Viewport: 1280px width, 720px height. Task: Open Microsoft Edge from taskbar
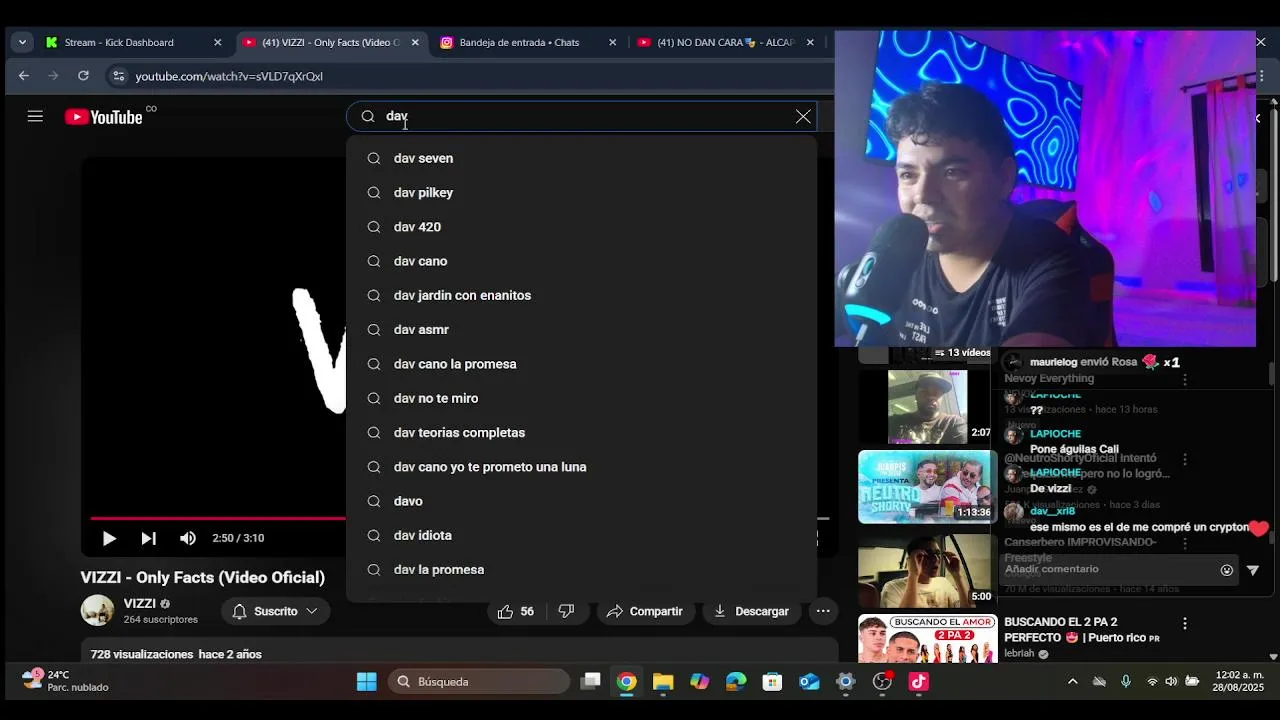tap(736, 682)
